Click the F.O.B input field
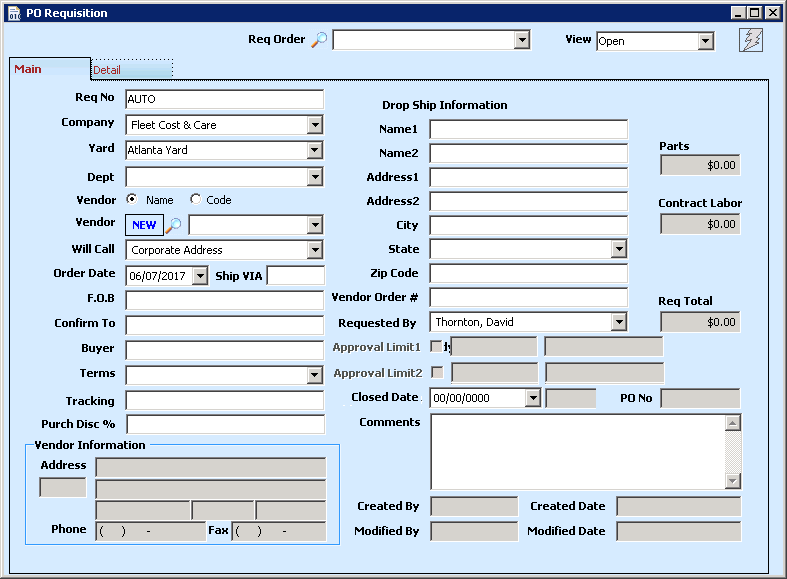 [224, 301]
